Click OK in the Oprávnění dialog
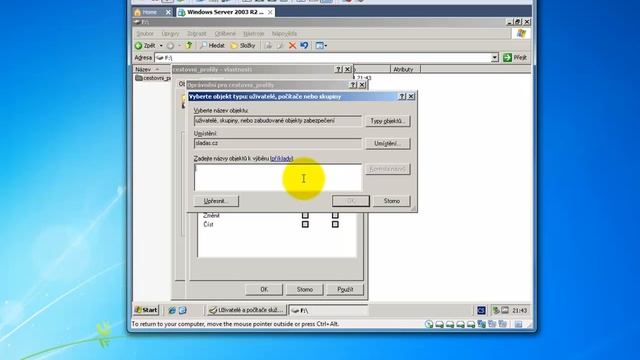640x360 pixels. (x=264, y=289)
